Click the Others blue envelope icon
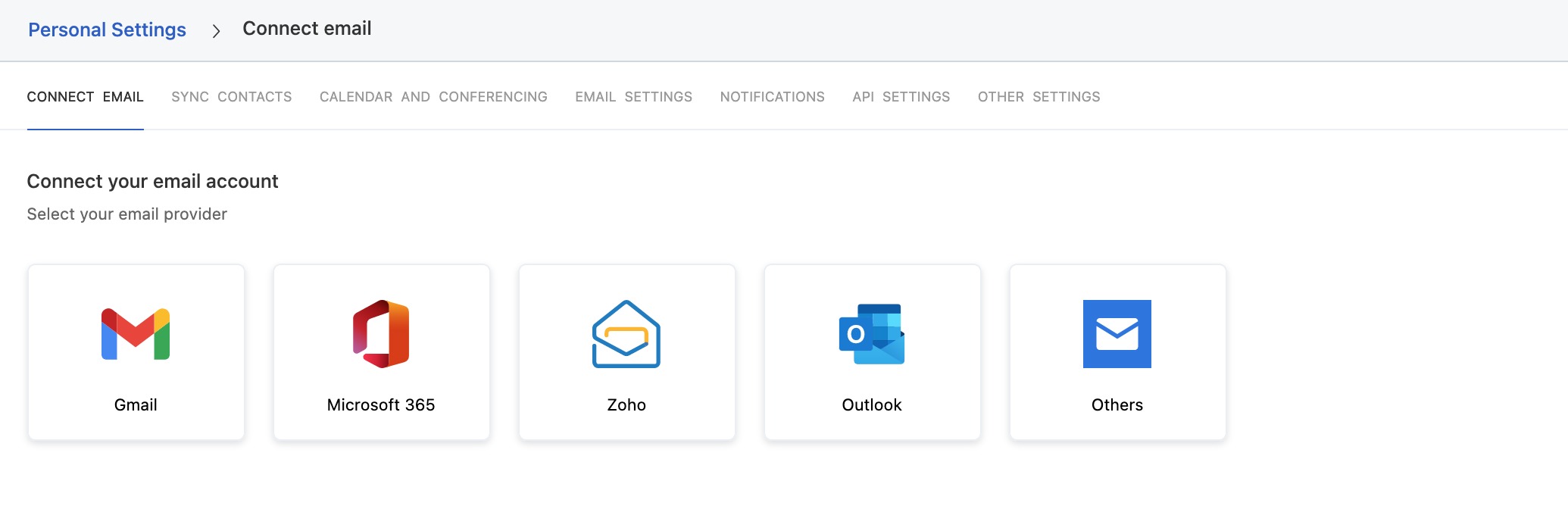1568x509 pixels. (x=1117, y=334)
